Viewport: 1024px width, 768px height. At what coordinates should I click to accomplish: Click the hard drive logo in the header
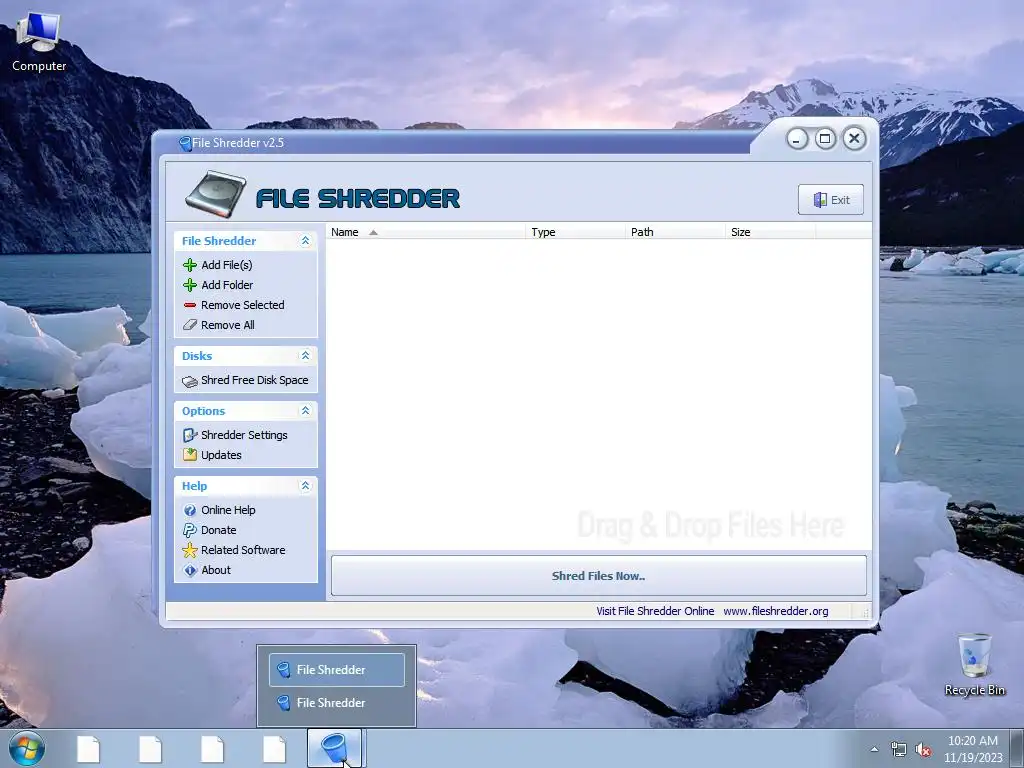(216, 195)
